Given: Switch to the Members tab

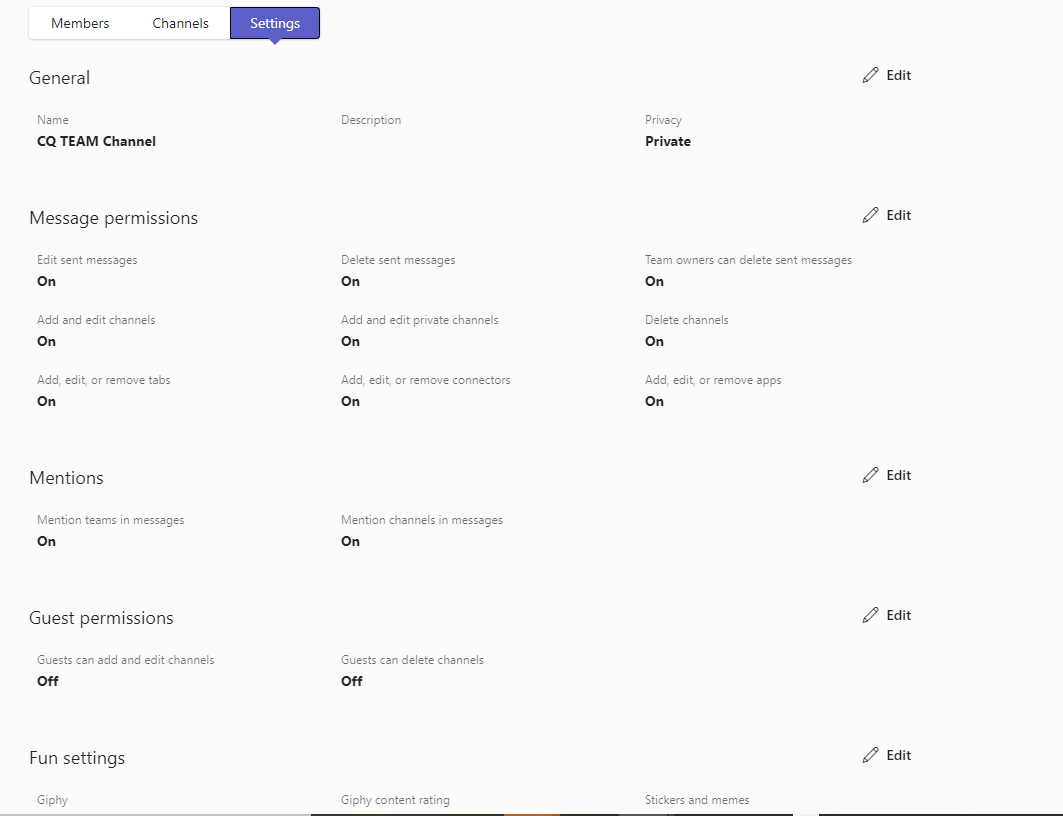Looking at the screenshot, I should pos(80,22).
